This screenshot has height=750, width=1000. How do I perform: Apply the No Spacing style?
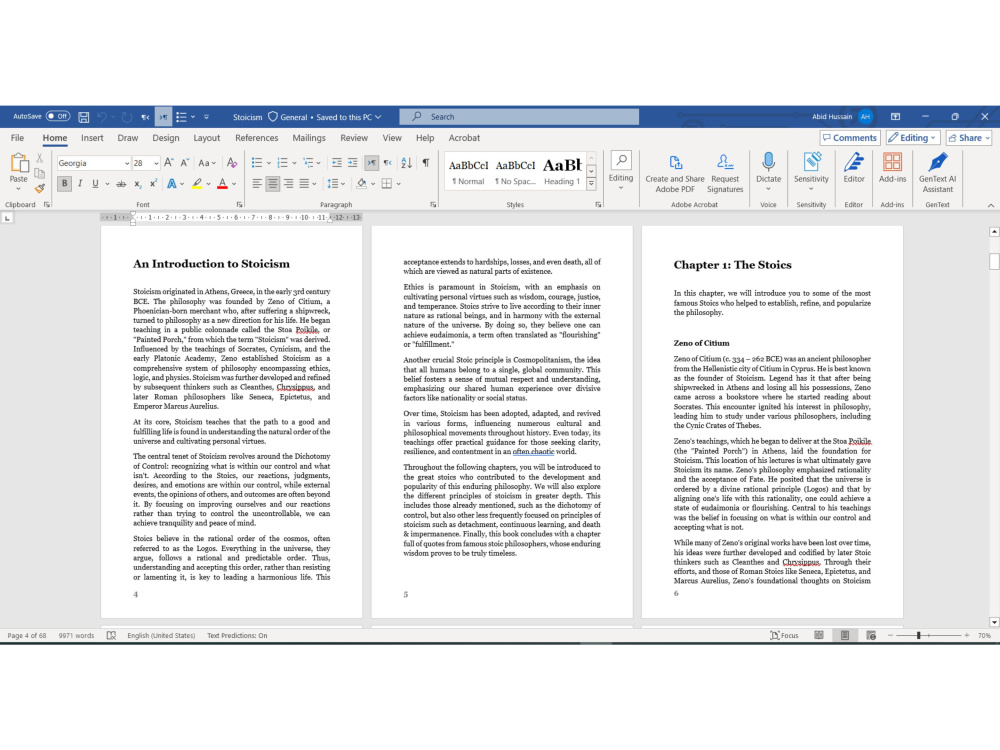[515, 171]
